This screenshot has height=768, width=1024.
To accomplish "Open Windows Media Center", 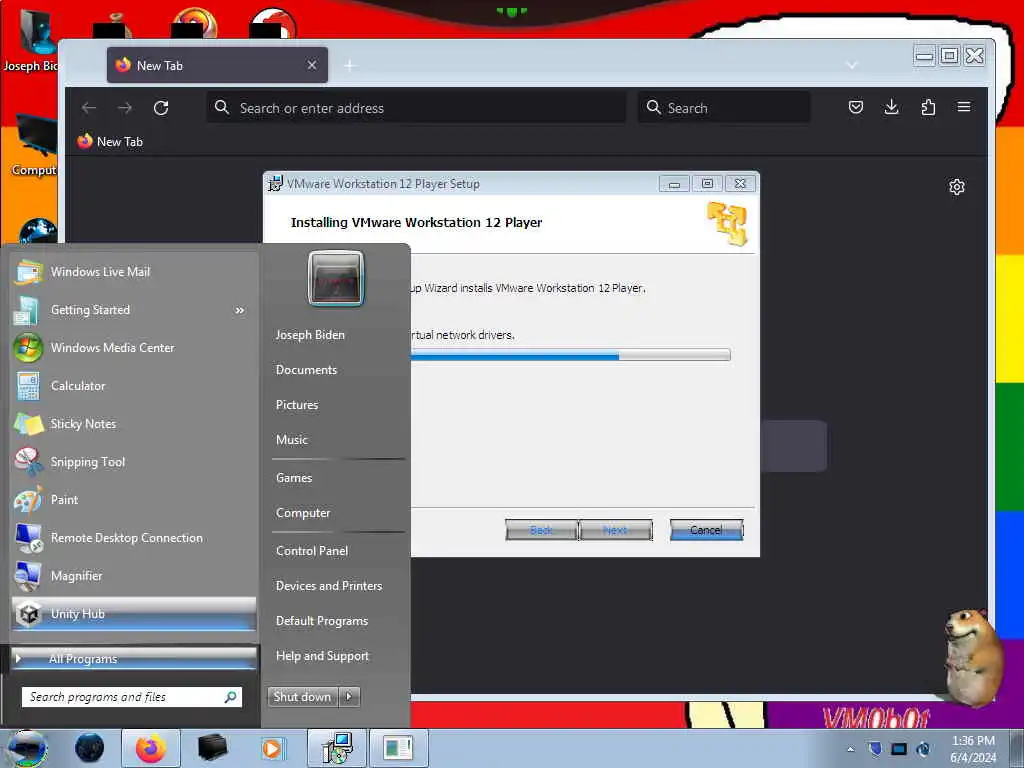I will (x=134, y=347).
